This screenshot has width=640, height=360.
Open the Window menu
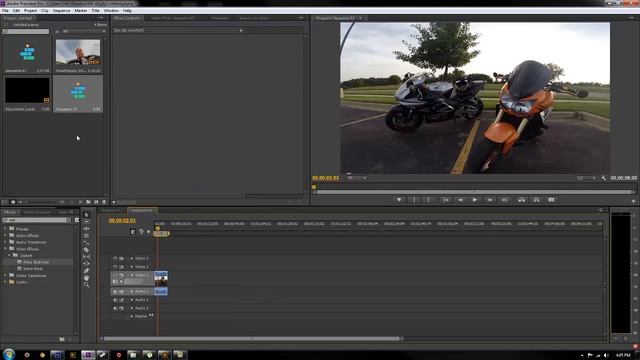click(111, 11)
